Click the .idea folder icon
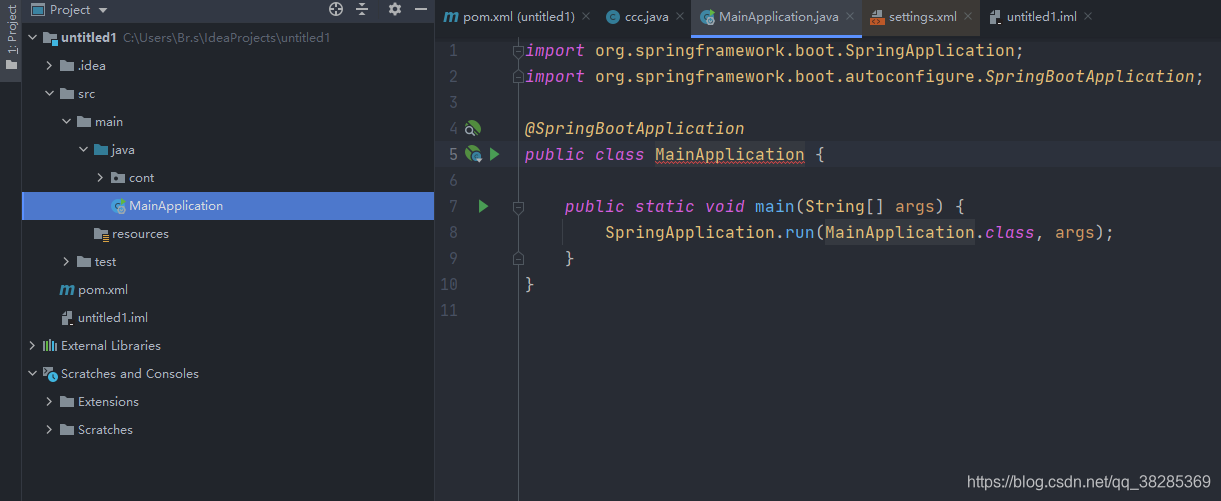Screen dimensions: 1221x501 (x=67, y=66)
